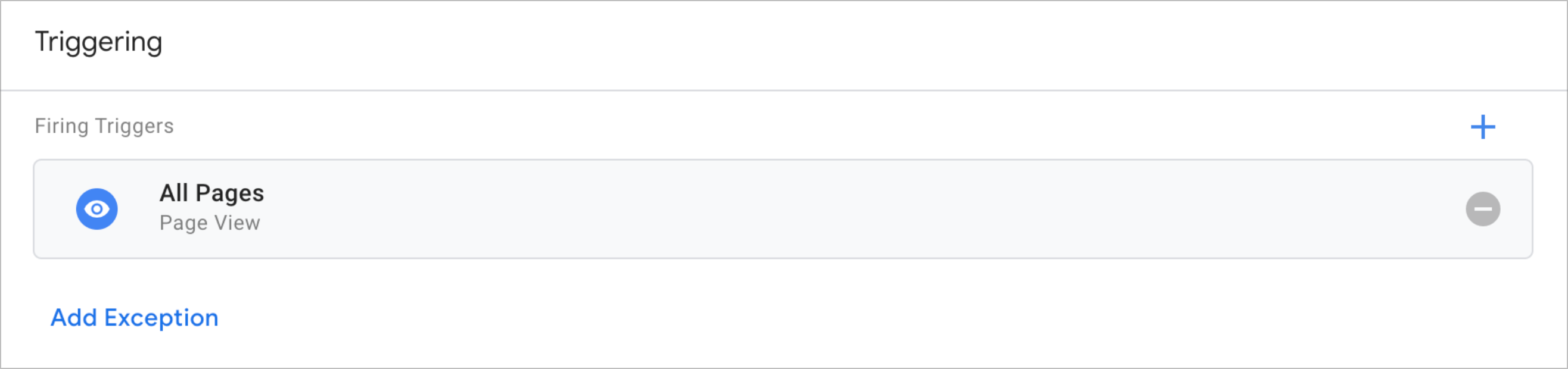Click the Page View trigger type text
The width and height of the screenshot is (1568, 369).
click(210, 223)
